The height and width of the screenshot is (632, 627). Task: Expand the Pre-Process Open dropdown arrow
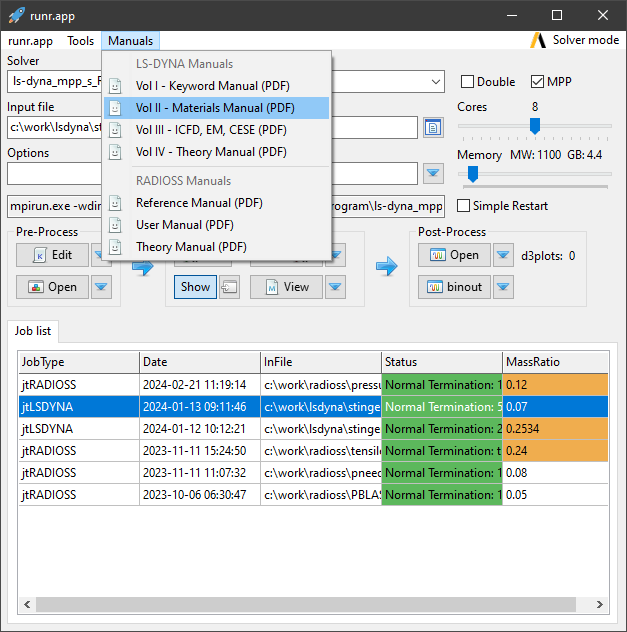(x=101, y=287)
